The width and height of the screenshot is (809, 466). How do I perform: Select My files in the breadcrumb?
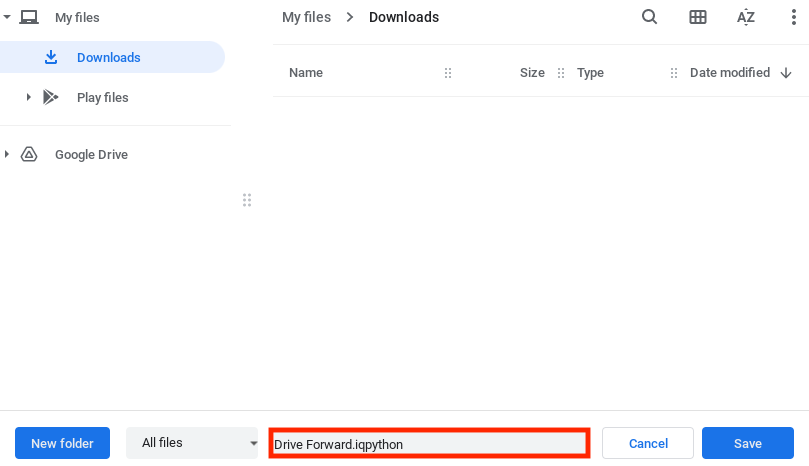(x=305, y=17)
